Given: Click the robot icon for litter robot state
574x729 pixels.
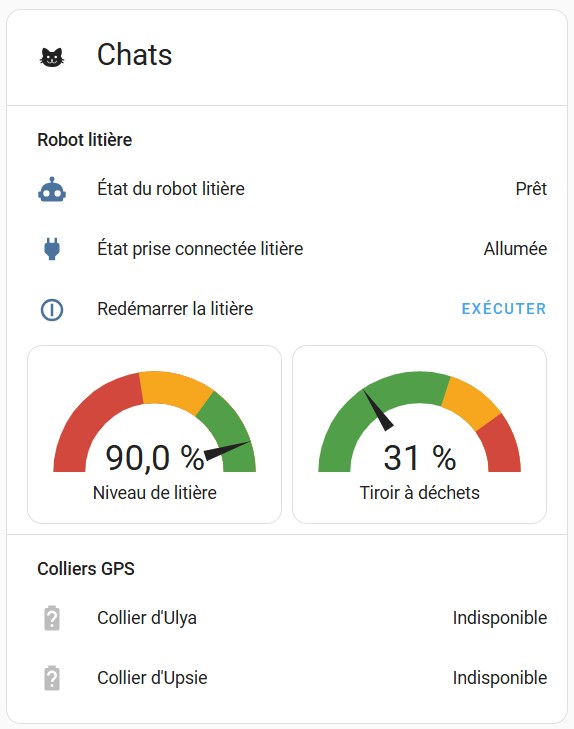Looking at the screenshot, I should click(52, 189).
